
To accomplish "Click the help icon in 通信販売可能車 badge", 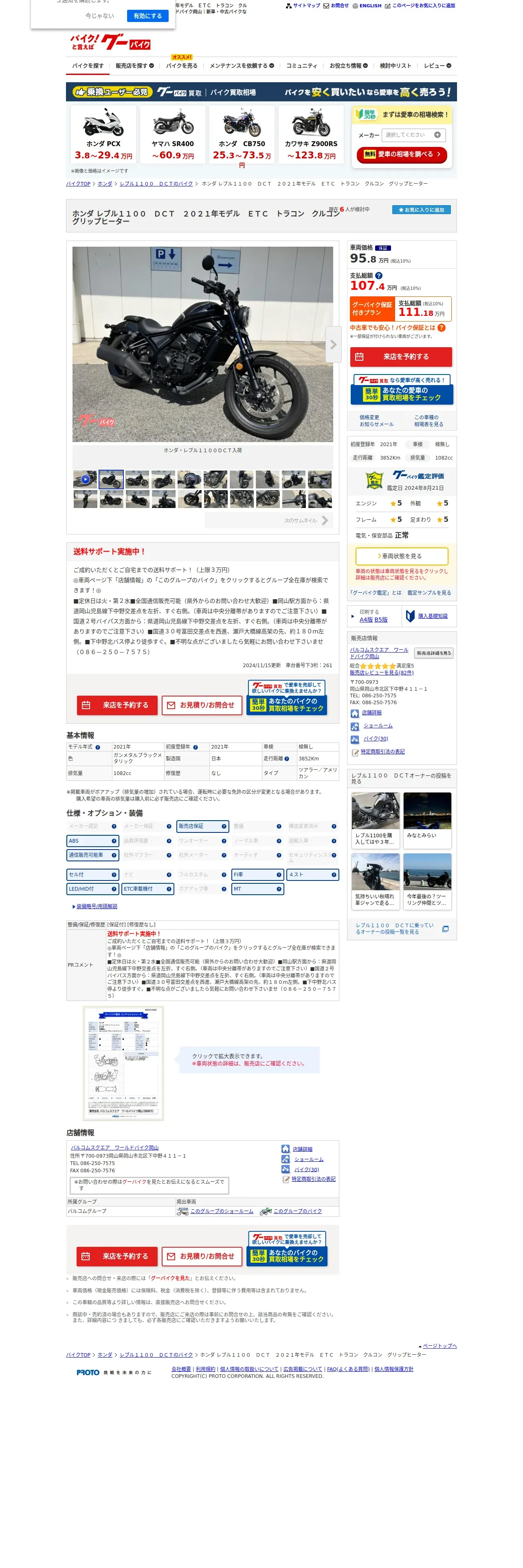I will tap(114, 855).
